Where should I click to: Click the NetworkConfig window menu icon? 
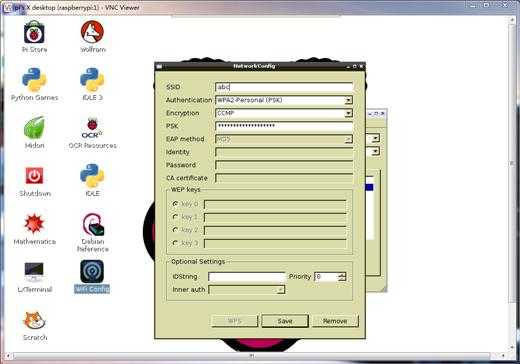point(159,66)
